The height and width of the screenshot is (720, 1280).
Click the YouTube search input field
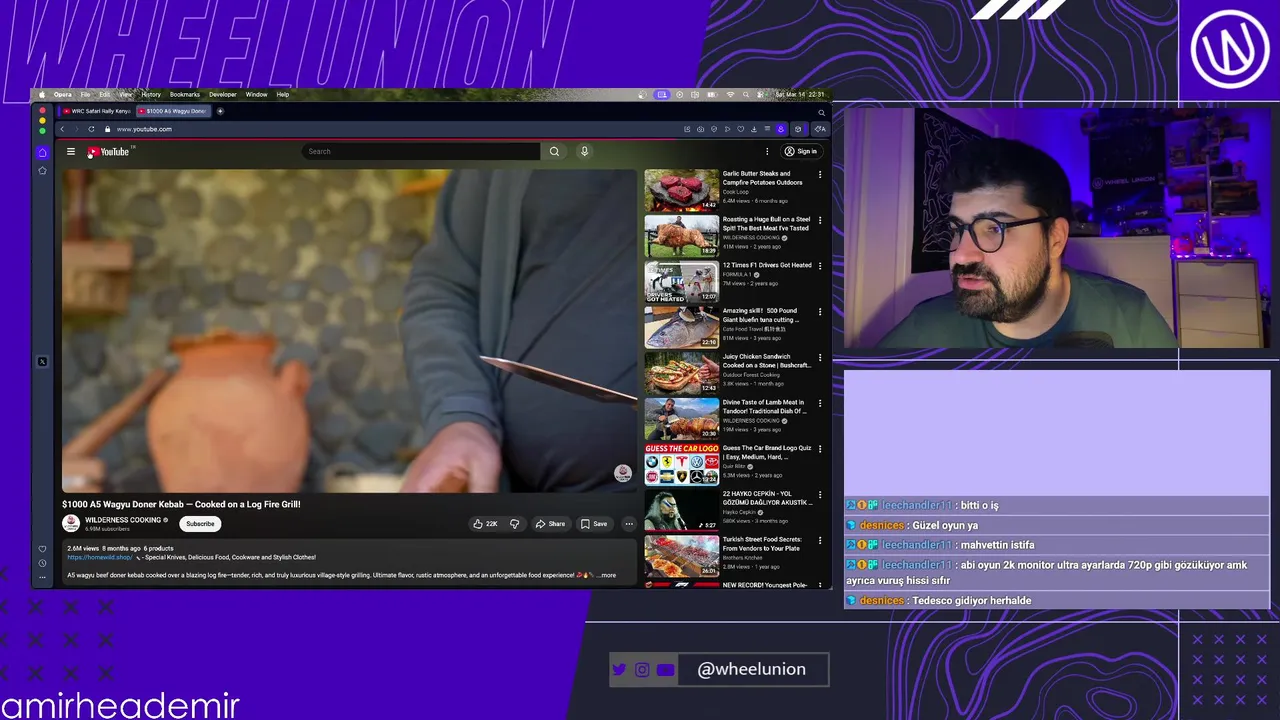point(420,151)
